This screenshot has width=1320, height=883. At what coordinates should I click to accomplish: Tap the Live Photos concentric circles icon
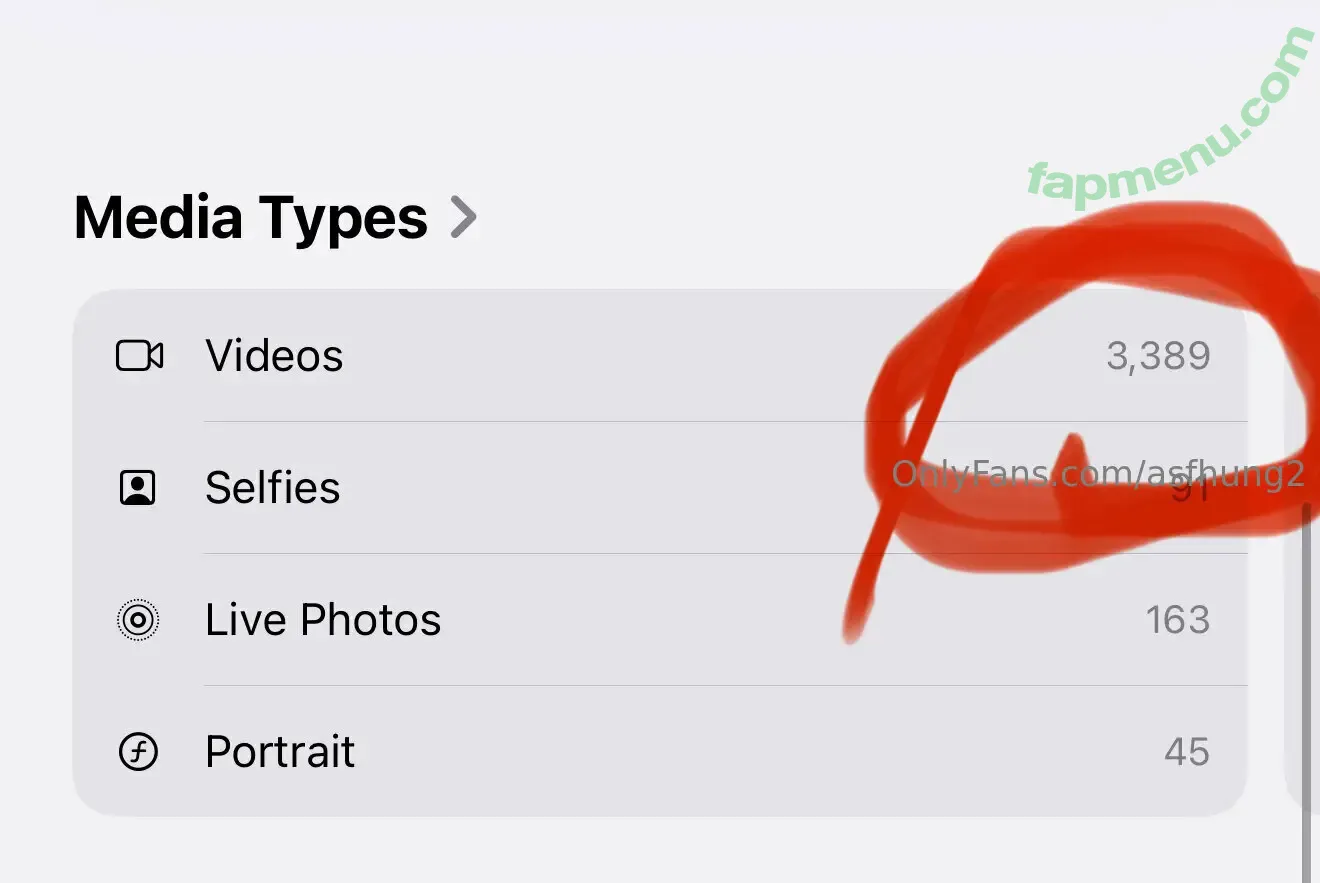(138, 620)
